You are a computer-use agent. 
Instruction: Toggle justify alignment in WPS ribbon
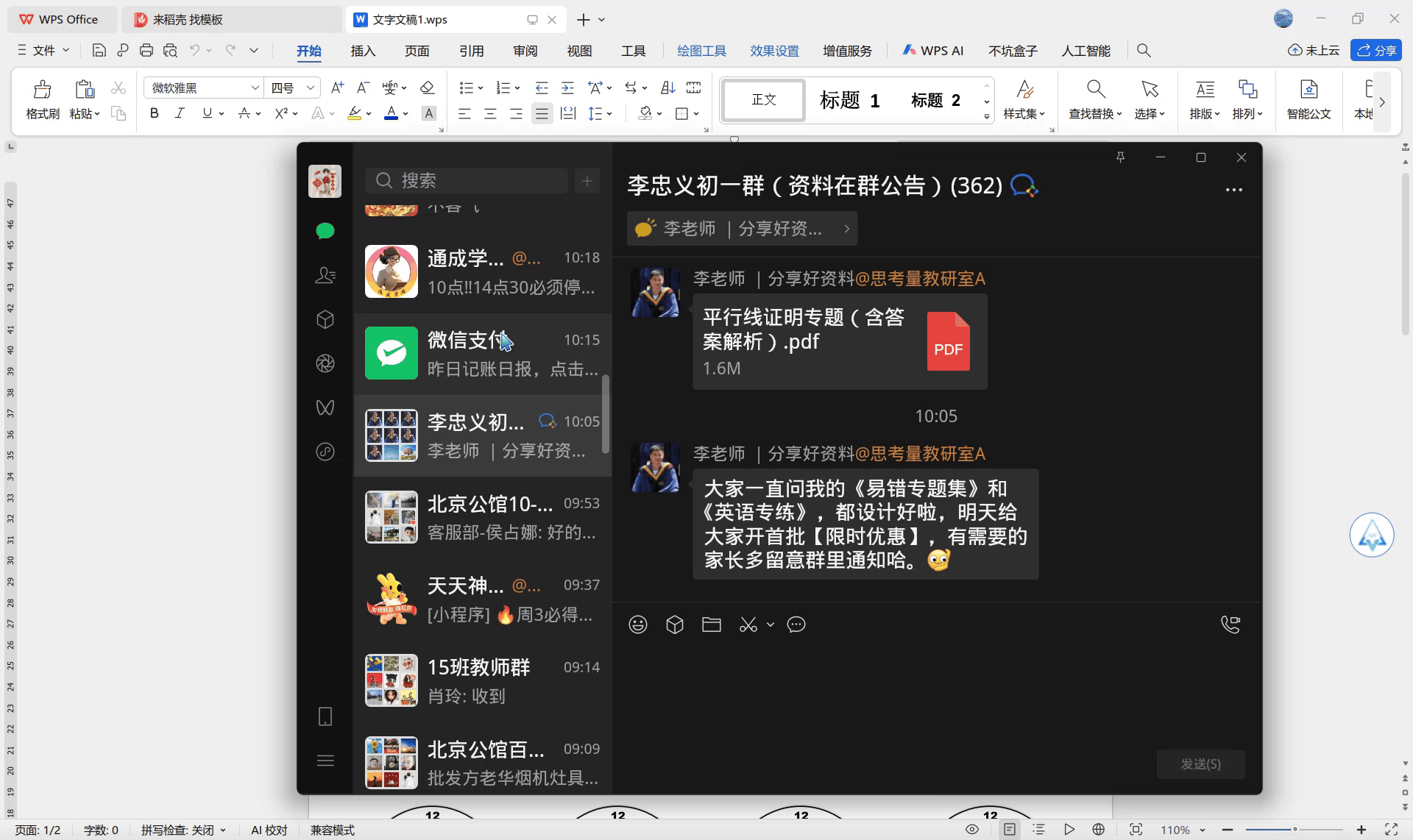542,113
